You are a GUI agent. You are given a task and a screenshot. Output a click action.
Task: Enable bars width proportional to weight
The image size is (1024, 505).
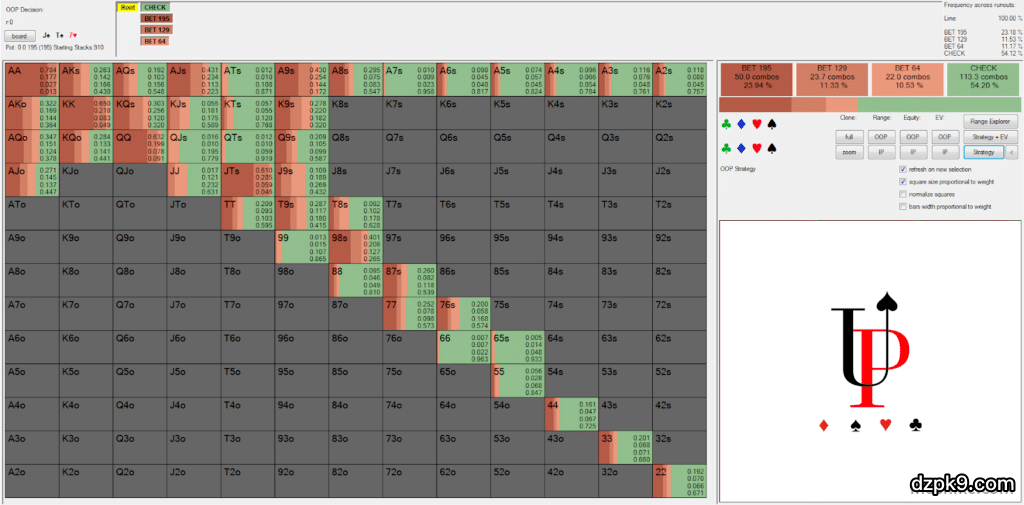coord(903,206)
